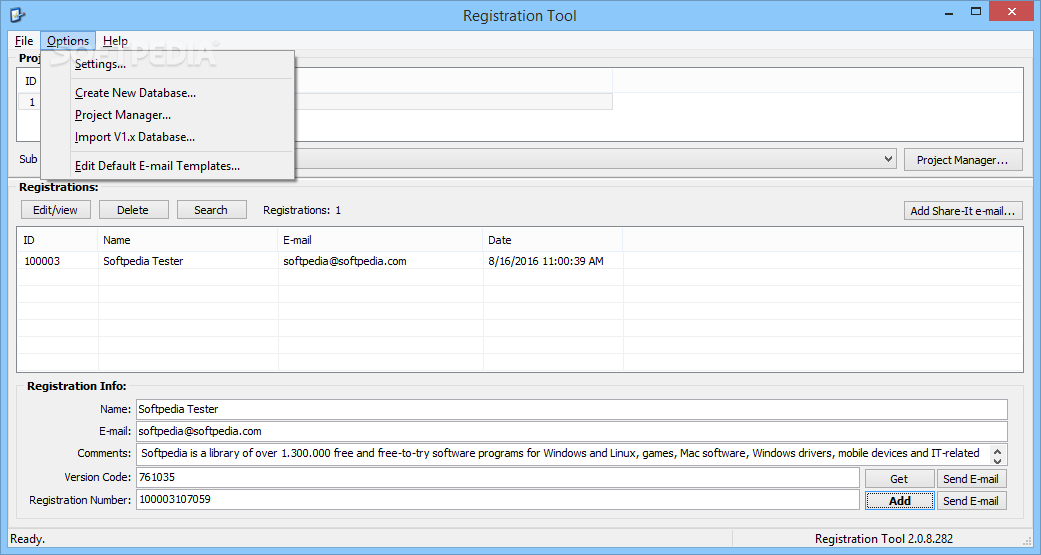Image resolution: width=1041 pixels, height=555 pixels.
Task: Focus the Registration Number field
Action: 498,499
